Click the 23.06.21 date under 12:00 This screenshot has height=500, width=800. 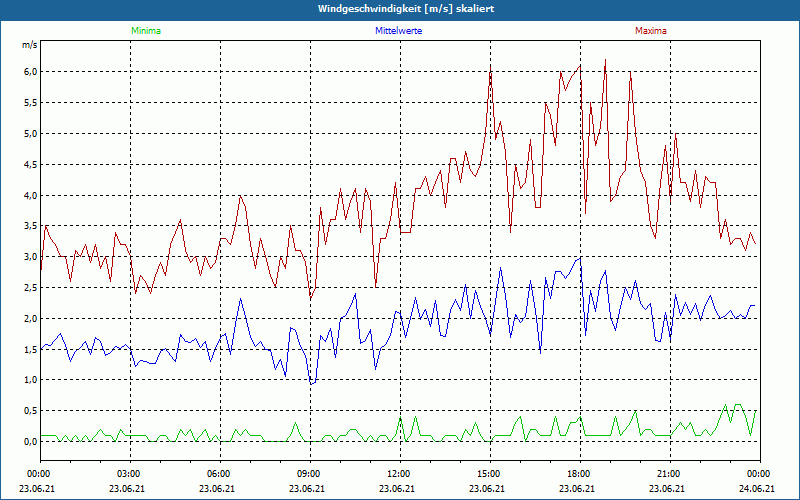(397, 488)
